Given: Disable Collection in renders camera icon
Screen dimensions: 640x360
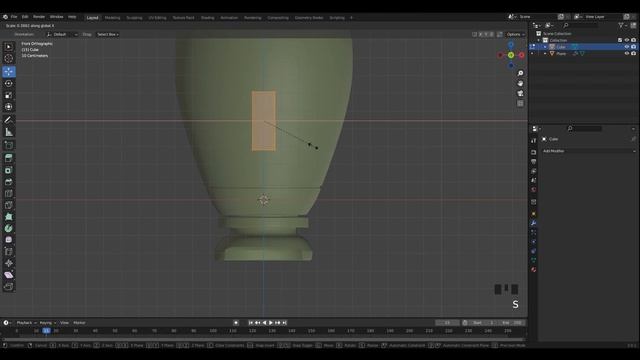Looking at the screenshot, I should click(633, 40).
